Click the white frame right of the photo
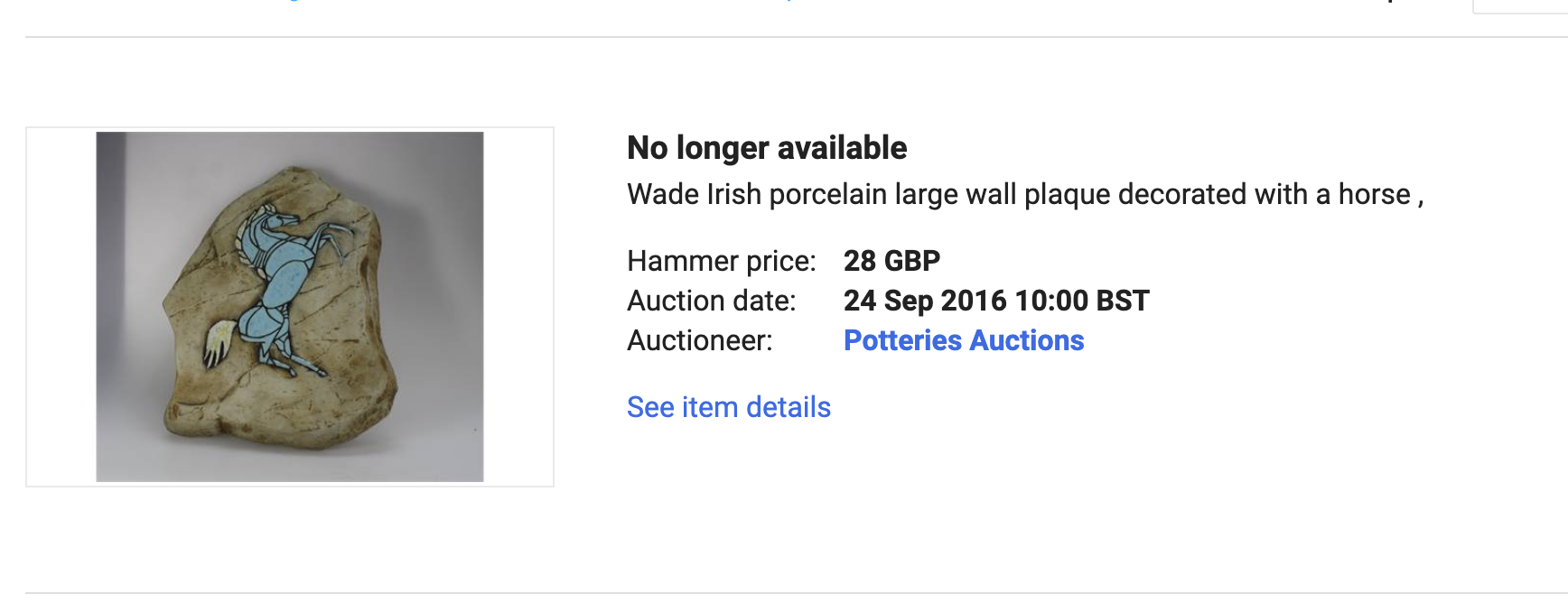1568x603 pixels. coord(518,307)
